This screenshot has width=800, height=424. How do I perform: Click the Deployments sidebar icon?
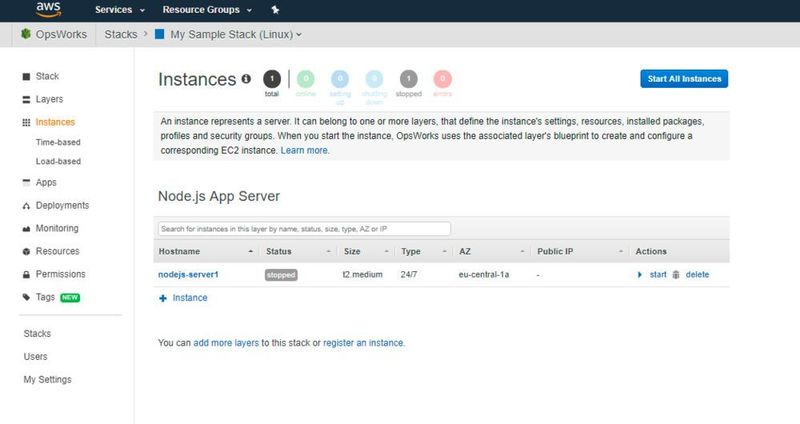[x=26, y=206]
